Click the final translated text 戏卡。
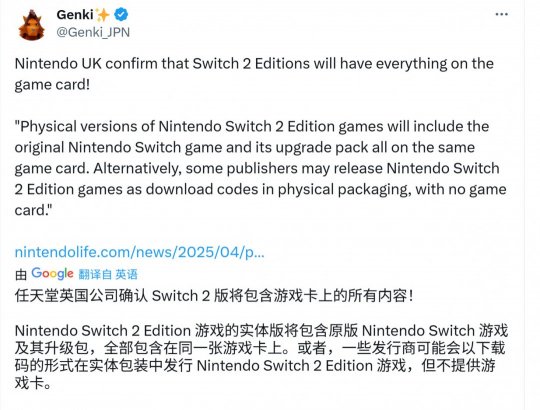This screenshot has width=540, height=410. pyautogui.click(x=33, y=383)
